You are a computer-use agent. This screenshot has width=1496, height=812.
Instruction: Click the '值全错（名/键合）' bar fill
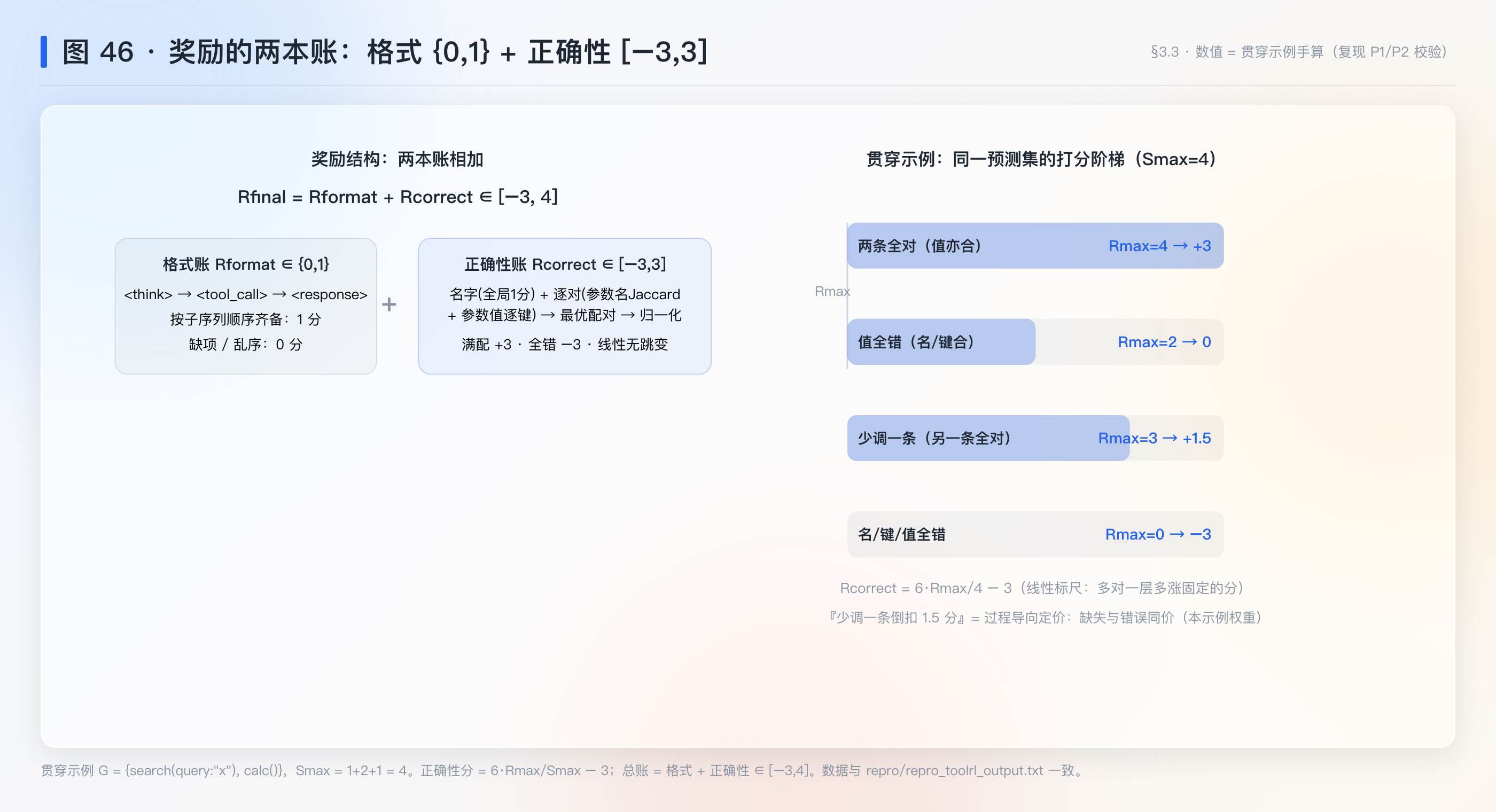tap(941, 342)
